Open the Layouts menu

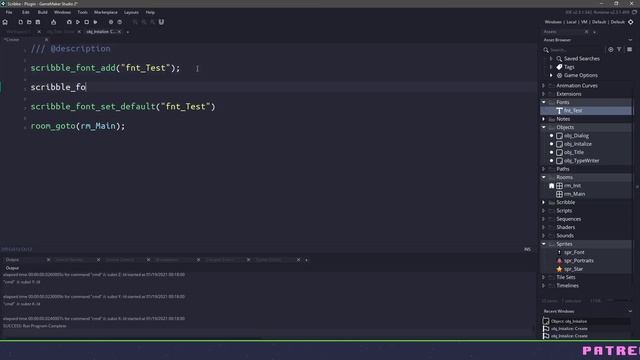pyautogui.click(x=131, y=12)
